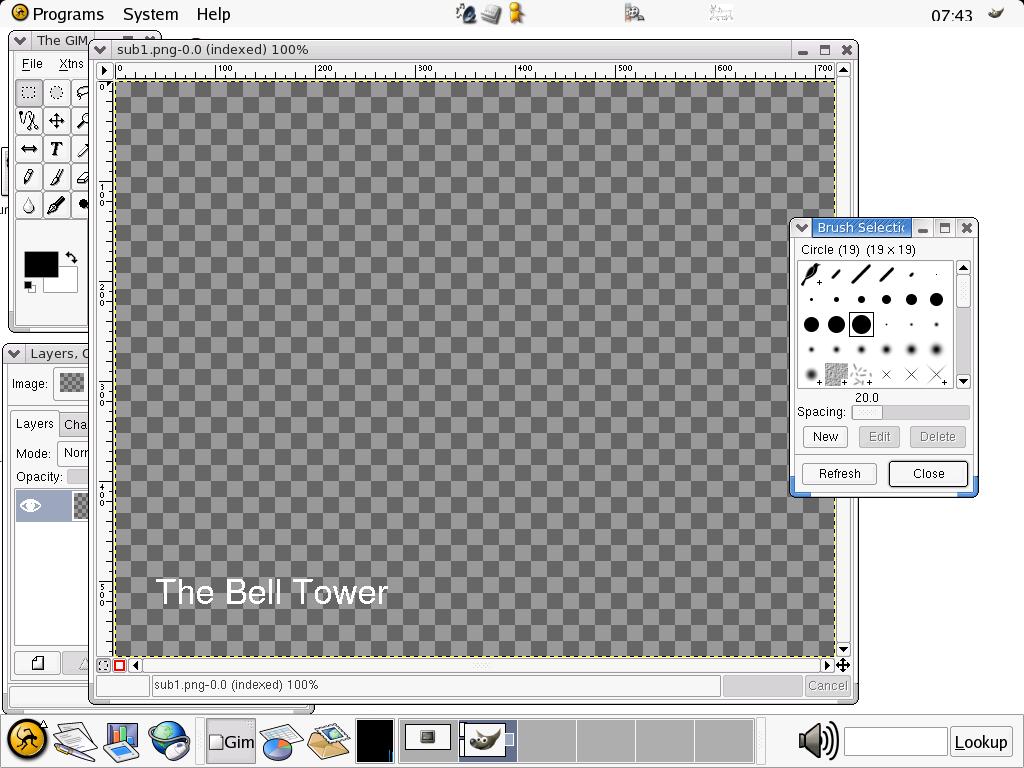Open the File menu in GIMP toolbox
1024x768 pixels.
[x=32, y=64]
